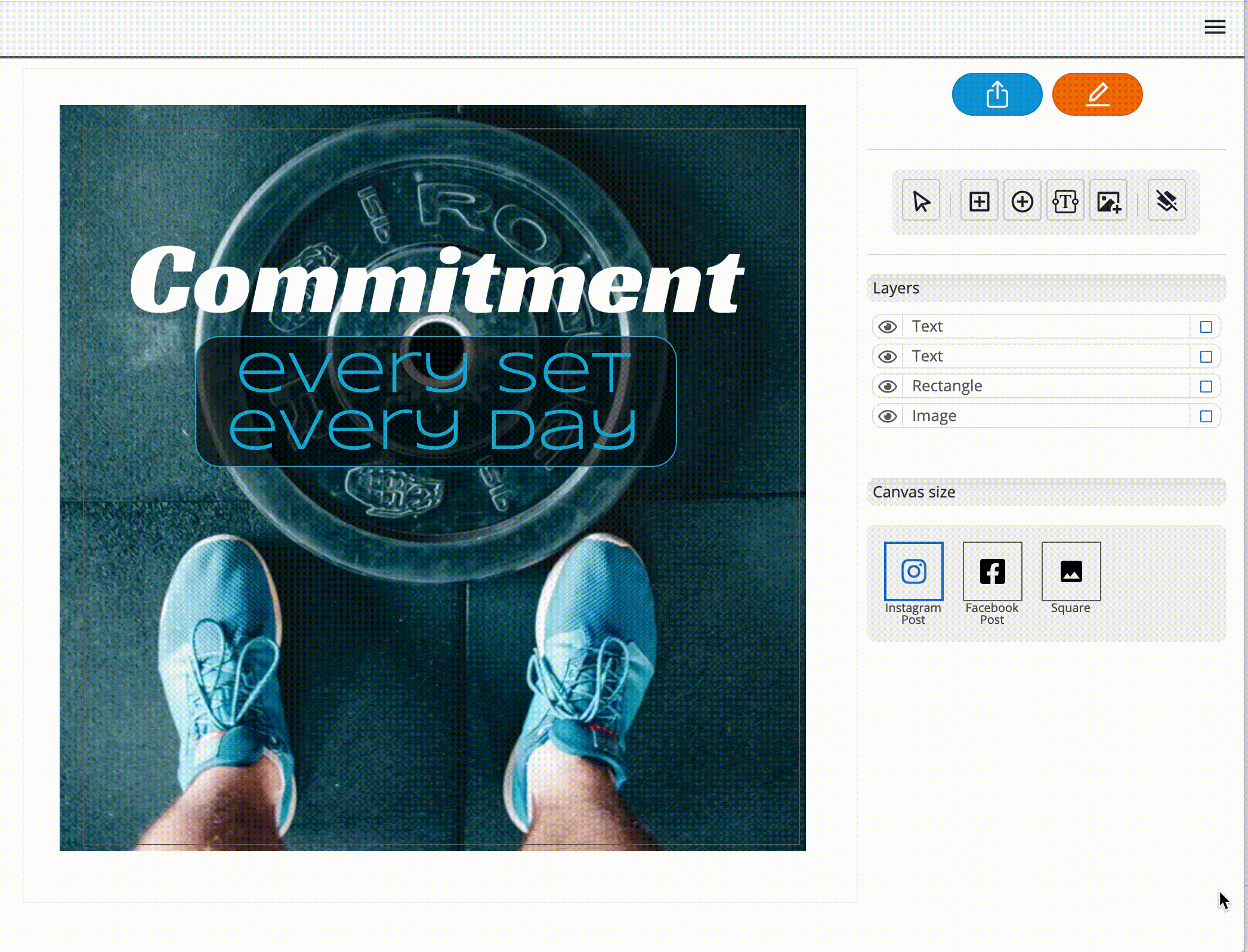Image resolution: width=1248 pixels, height=952 pixels.
Task: Click the add circle tool
Action: click(x=1022, y=201)
